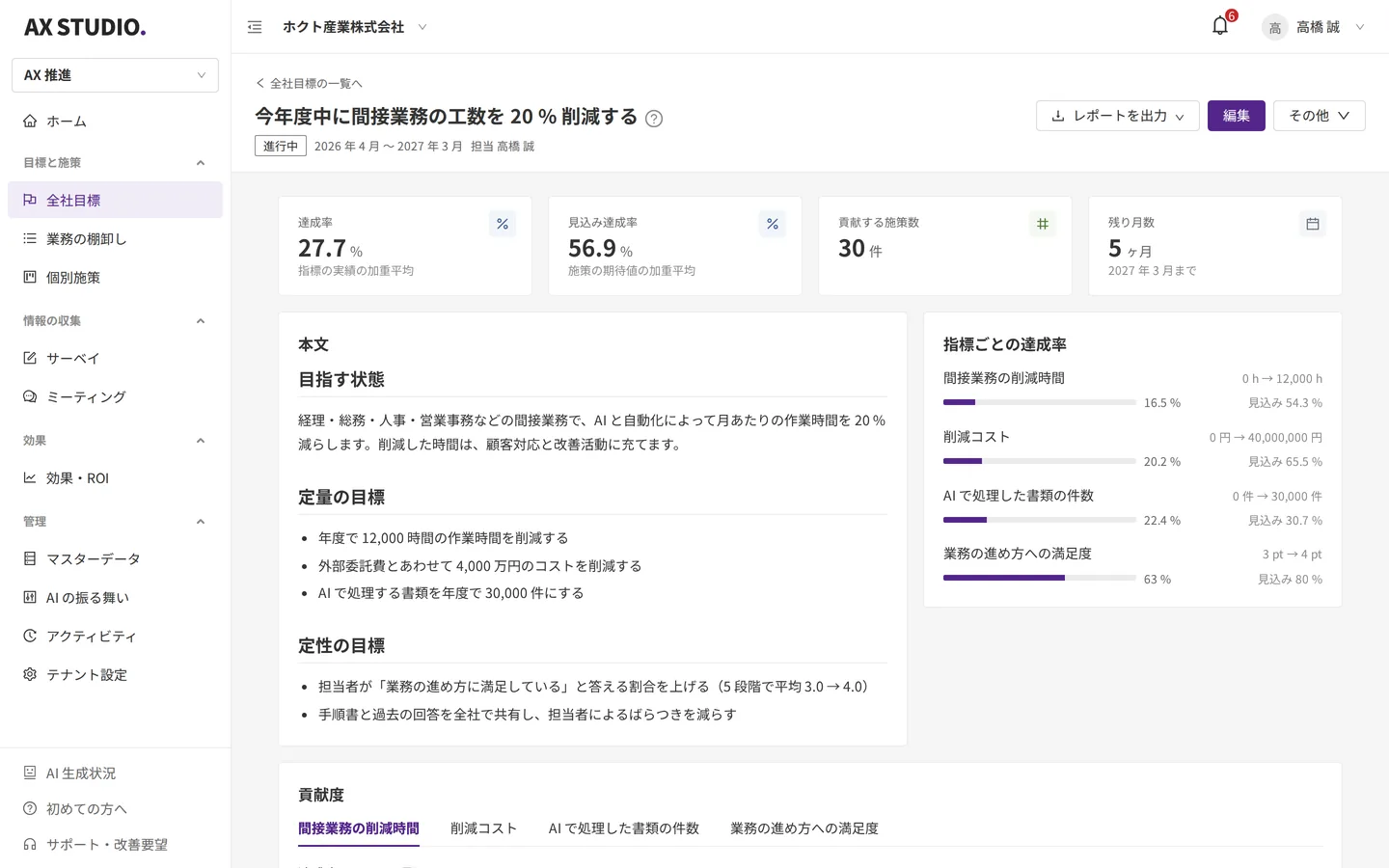This screenshot has height=868, width=1389.
Task: Open サポート・改善要望
Action: [x=115, y=844]
